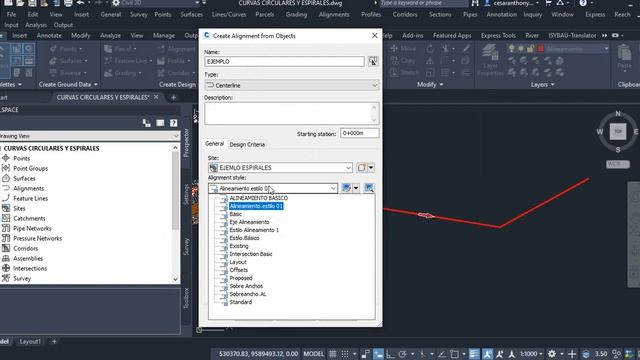This screenshot has width=640, height=360.
Task: Select Pipe Networks in Prospector tree
Action: click(x=32, y=229)
